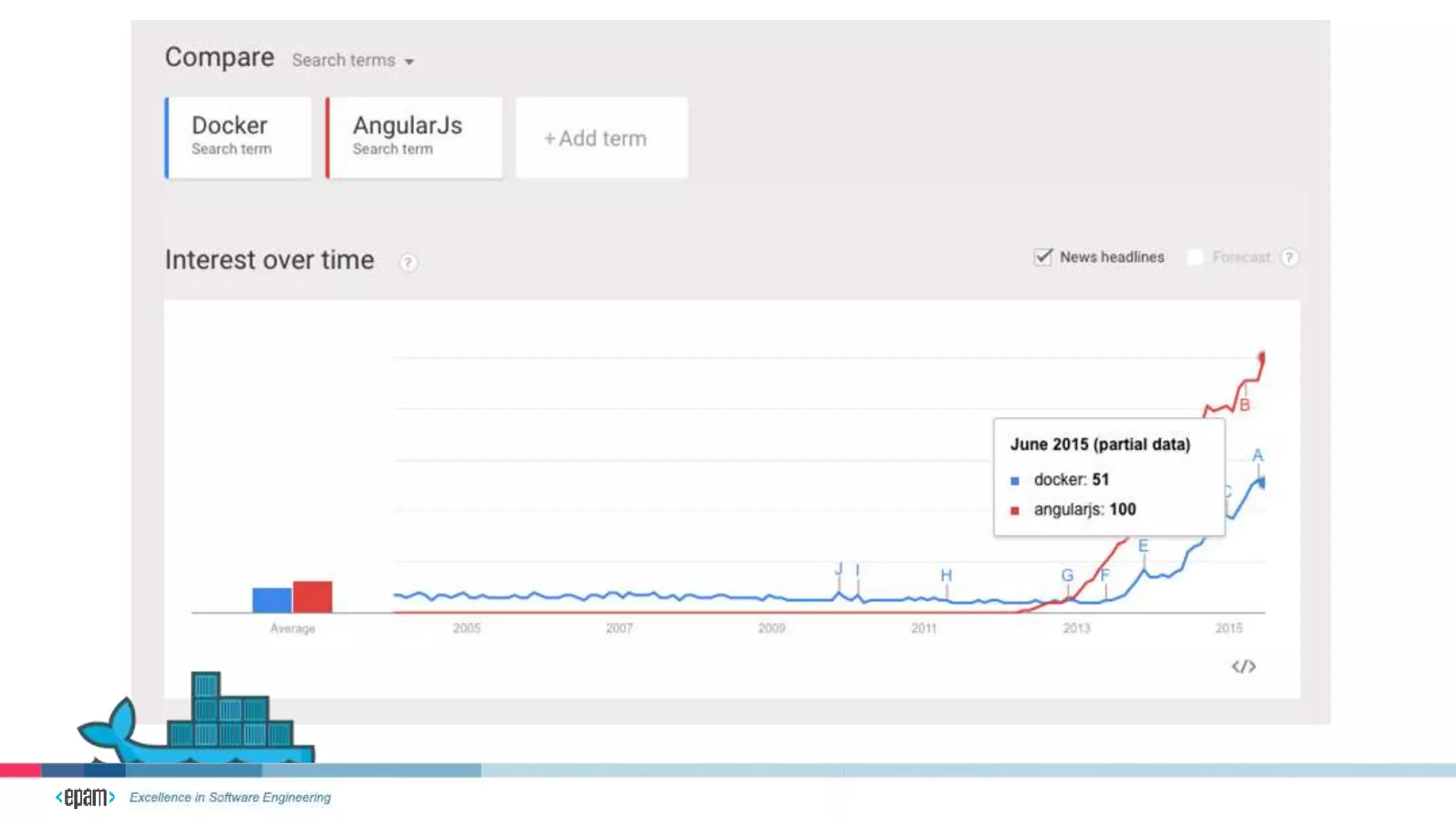
Task: Click news headline marker J
Action: [x=838, y=569]
